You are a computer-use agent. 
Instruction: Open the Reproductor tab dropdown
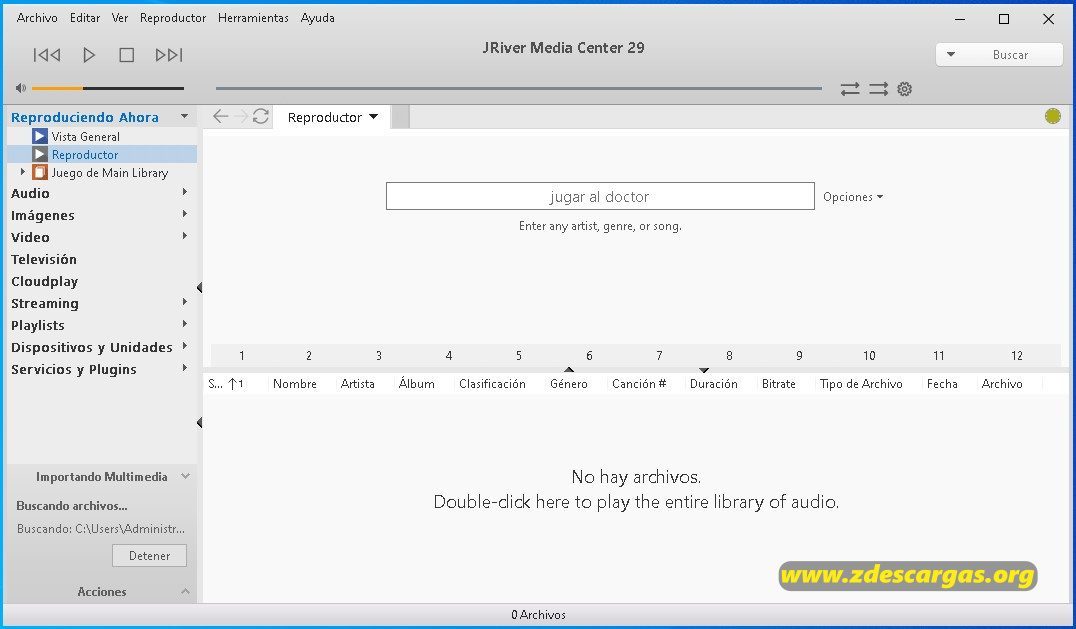(373, 117)
